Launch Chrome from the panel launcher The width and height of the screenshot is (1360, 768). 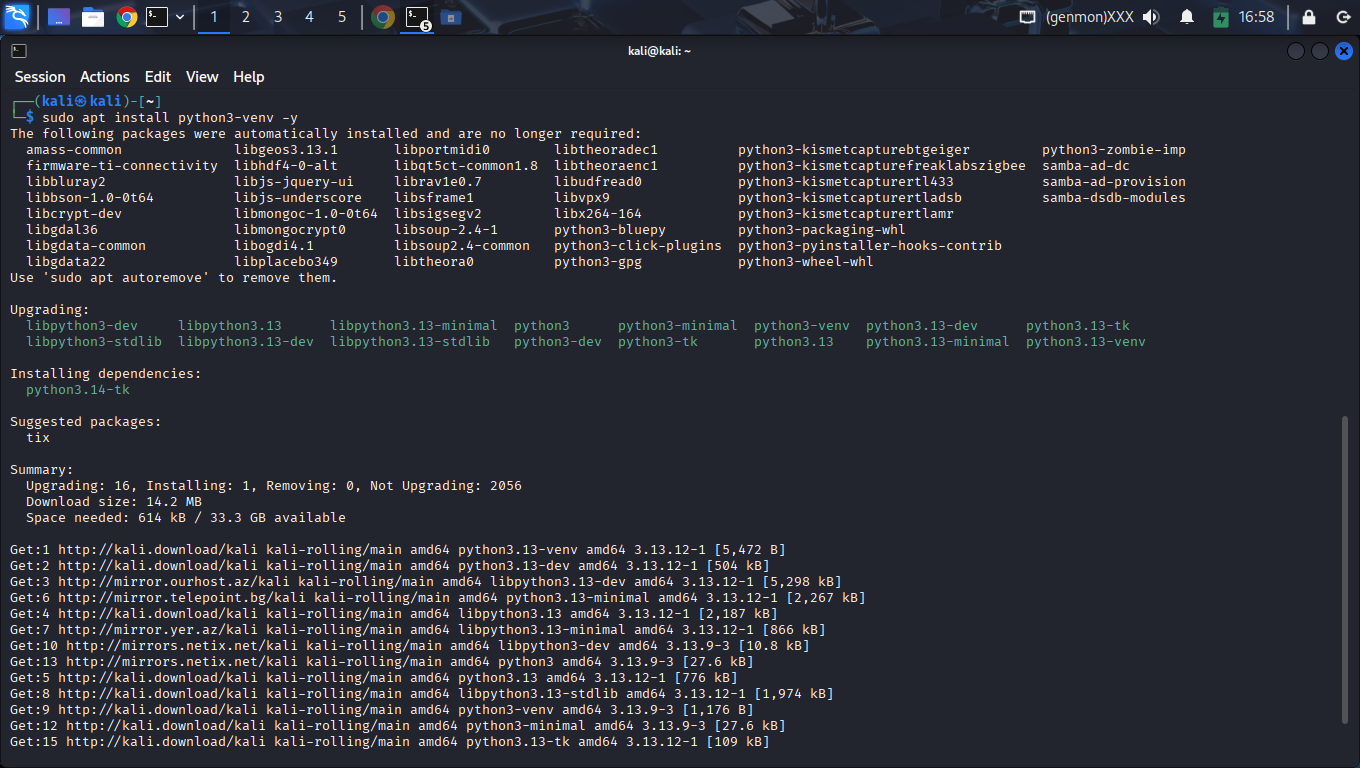point(126,17)
